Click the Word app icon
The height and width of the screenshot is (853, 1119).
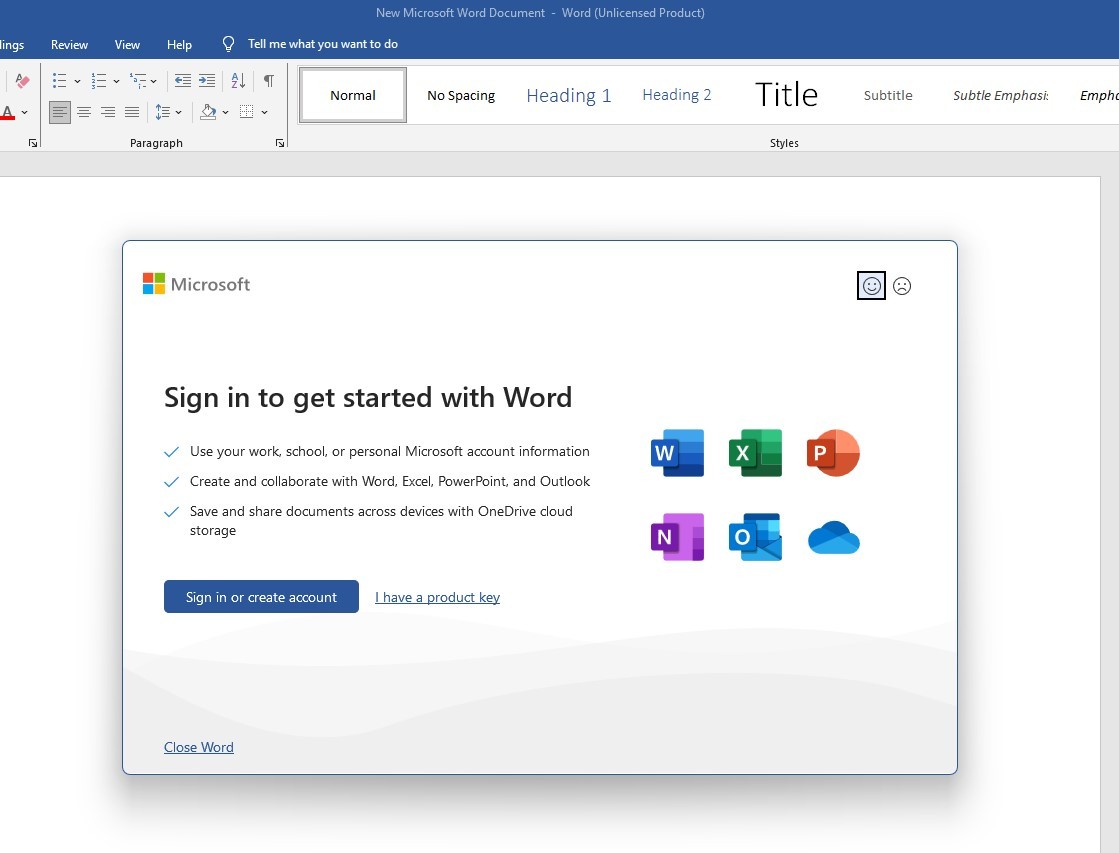click(677, 453)
